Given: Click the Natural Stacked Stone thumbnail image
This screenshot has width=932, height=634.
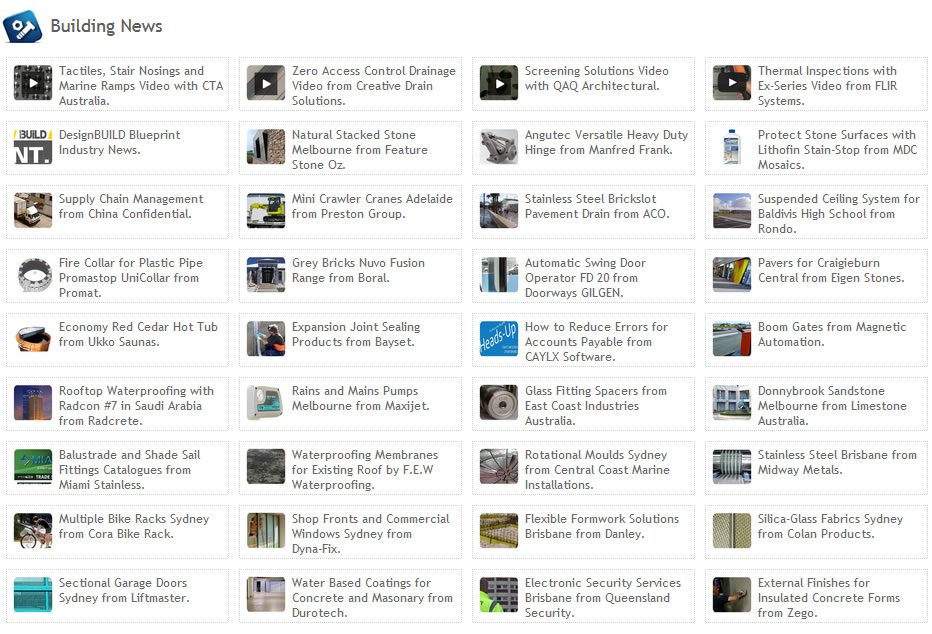Looking at the screenshot, I should tap(266, 147).
